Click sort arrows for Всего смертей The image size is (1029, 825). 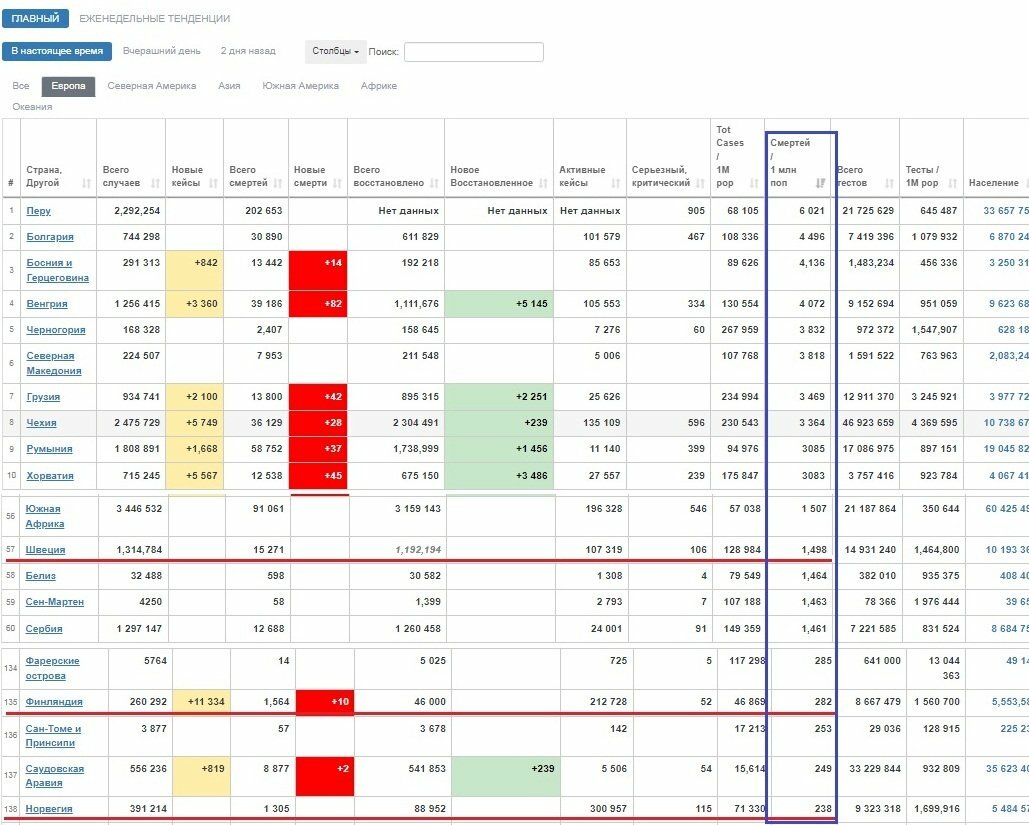(x=279, y=184)
